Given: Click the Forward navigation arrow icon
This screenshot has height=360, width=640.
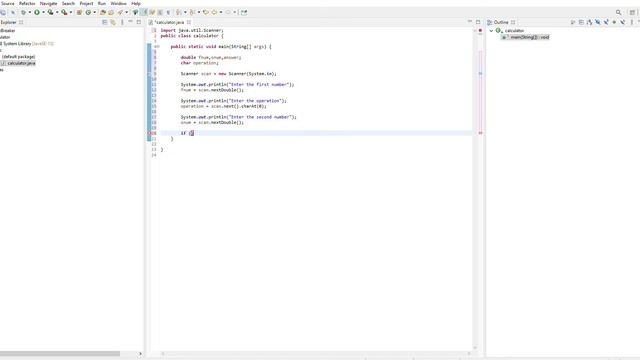Looking at the screenshot, I should pyautogui.click(x=227, y=12).
